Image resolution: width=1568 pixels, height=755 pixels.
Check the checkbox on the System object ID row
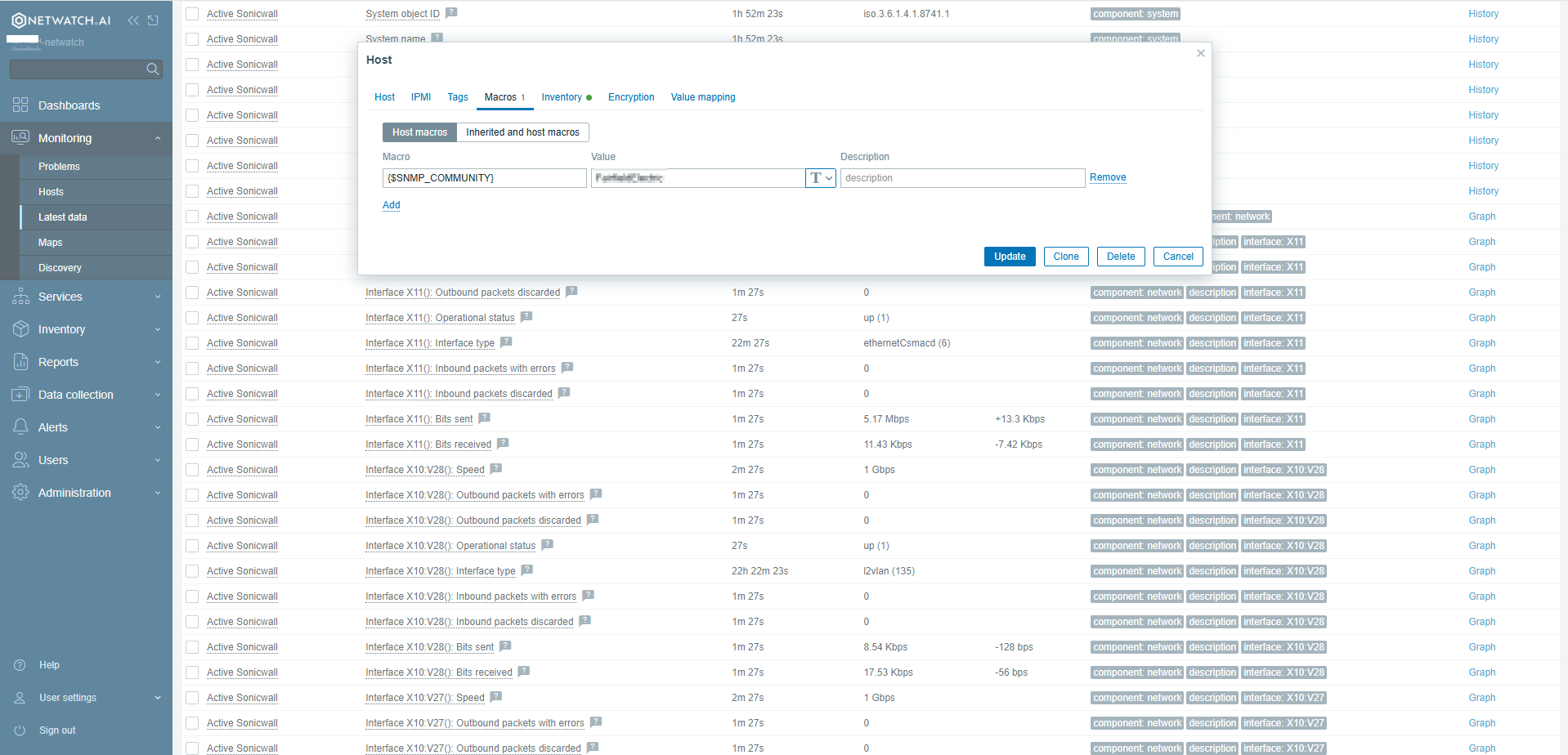coord(191,13)
